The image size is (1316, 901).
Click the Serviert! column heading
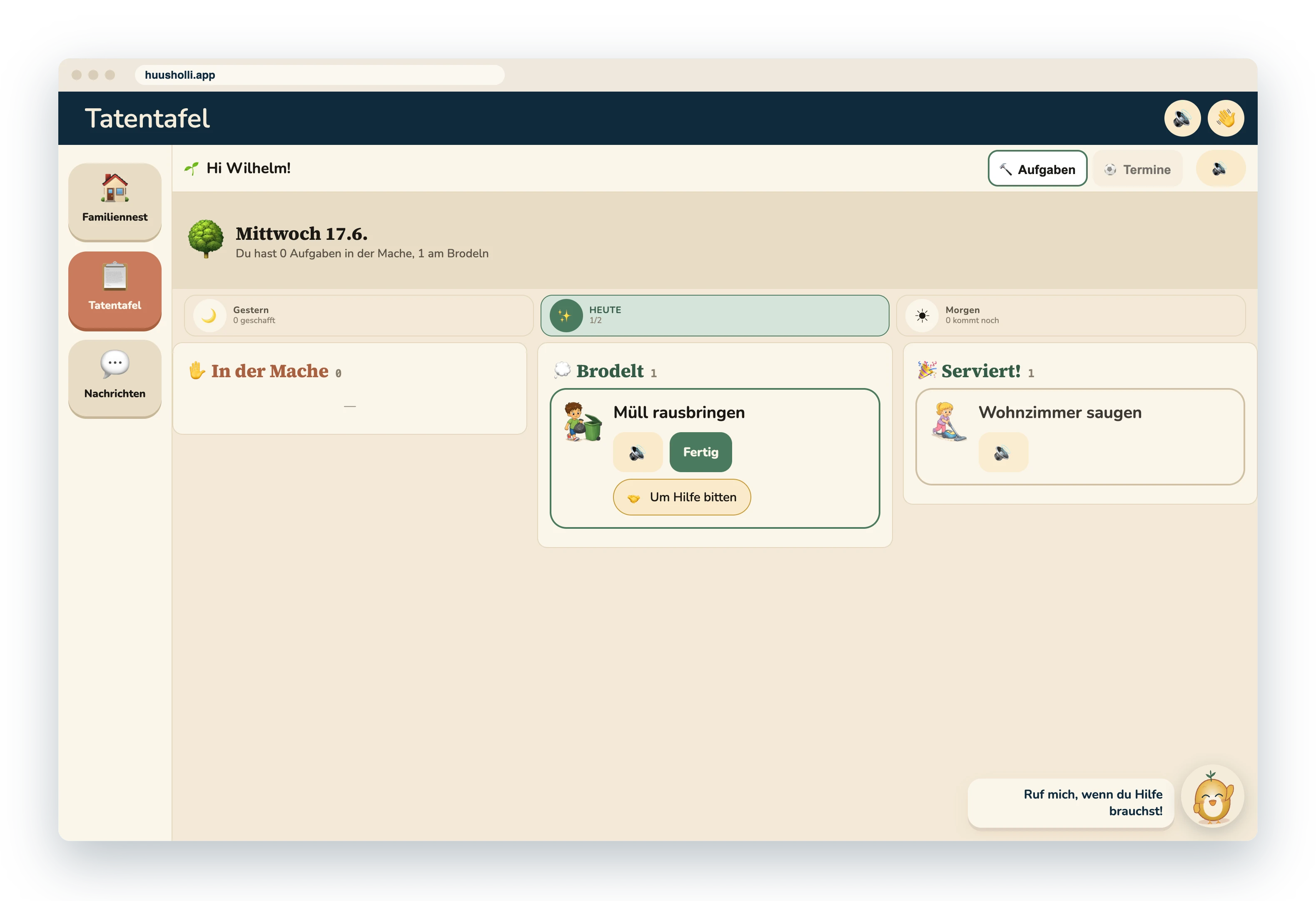981,371
